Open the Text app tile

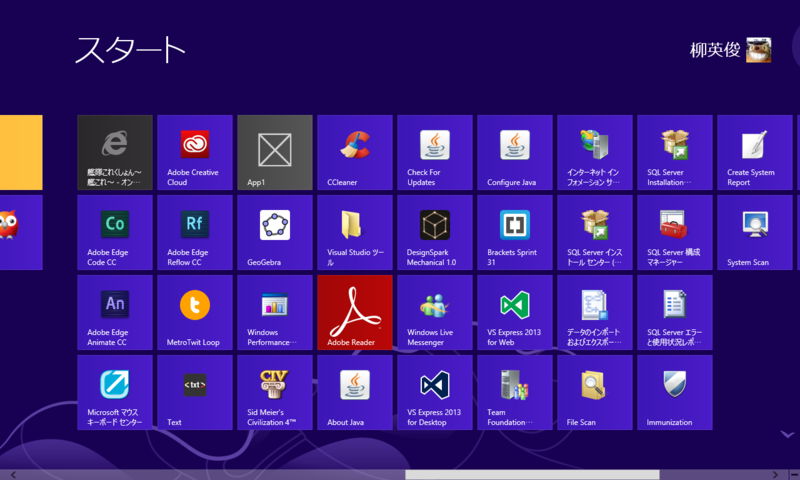(195, 393)
